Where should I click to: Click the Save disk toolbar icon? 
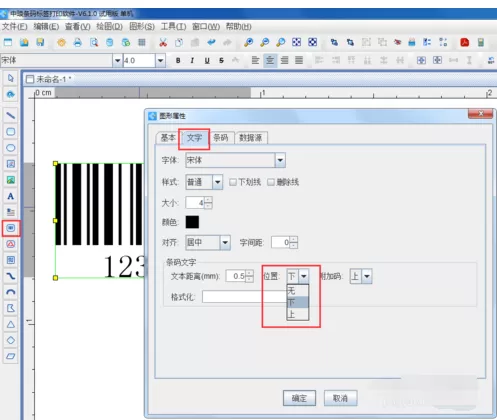coord(40,42)
